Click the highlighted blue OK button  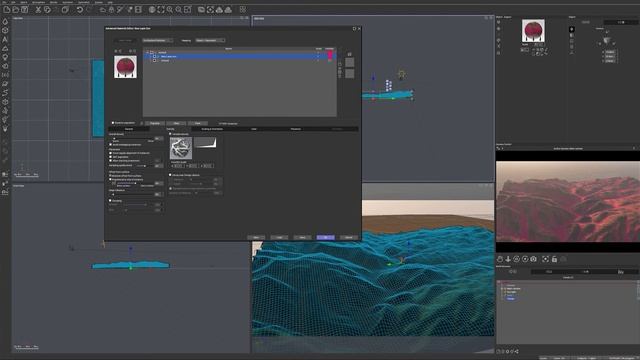click(325, 237)
